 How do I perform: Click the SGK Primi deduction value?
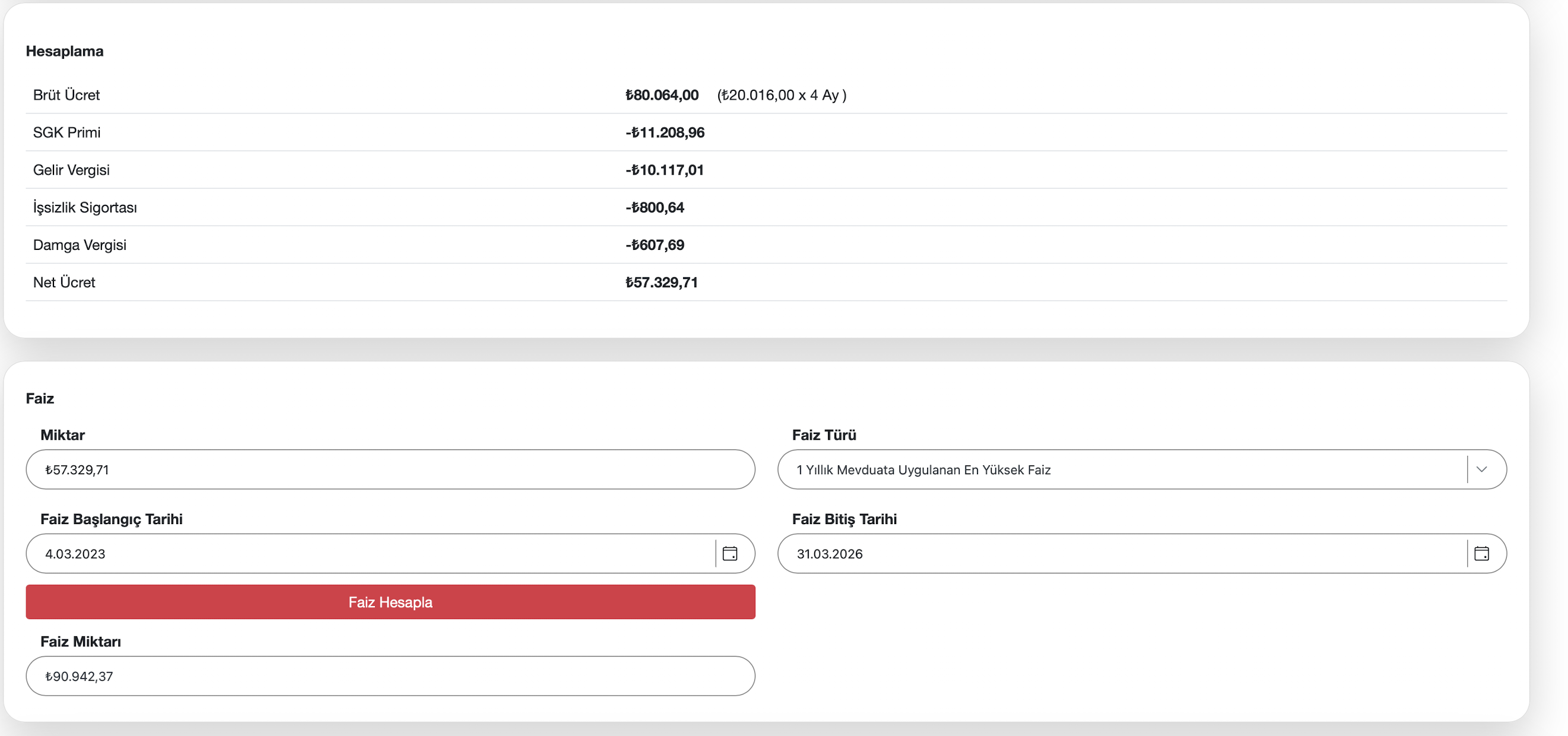[665, 133]
